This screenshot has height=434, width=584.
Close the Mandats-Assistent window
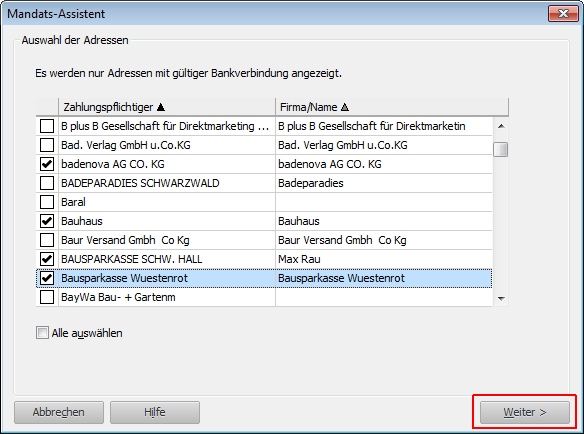tap(563, 14)
